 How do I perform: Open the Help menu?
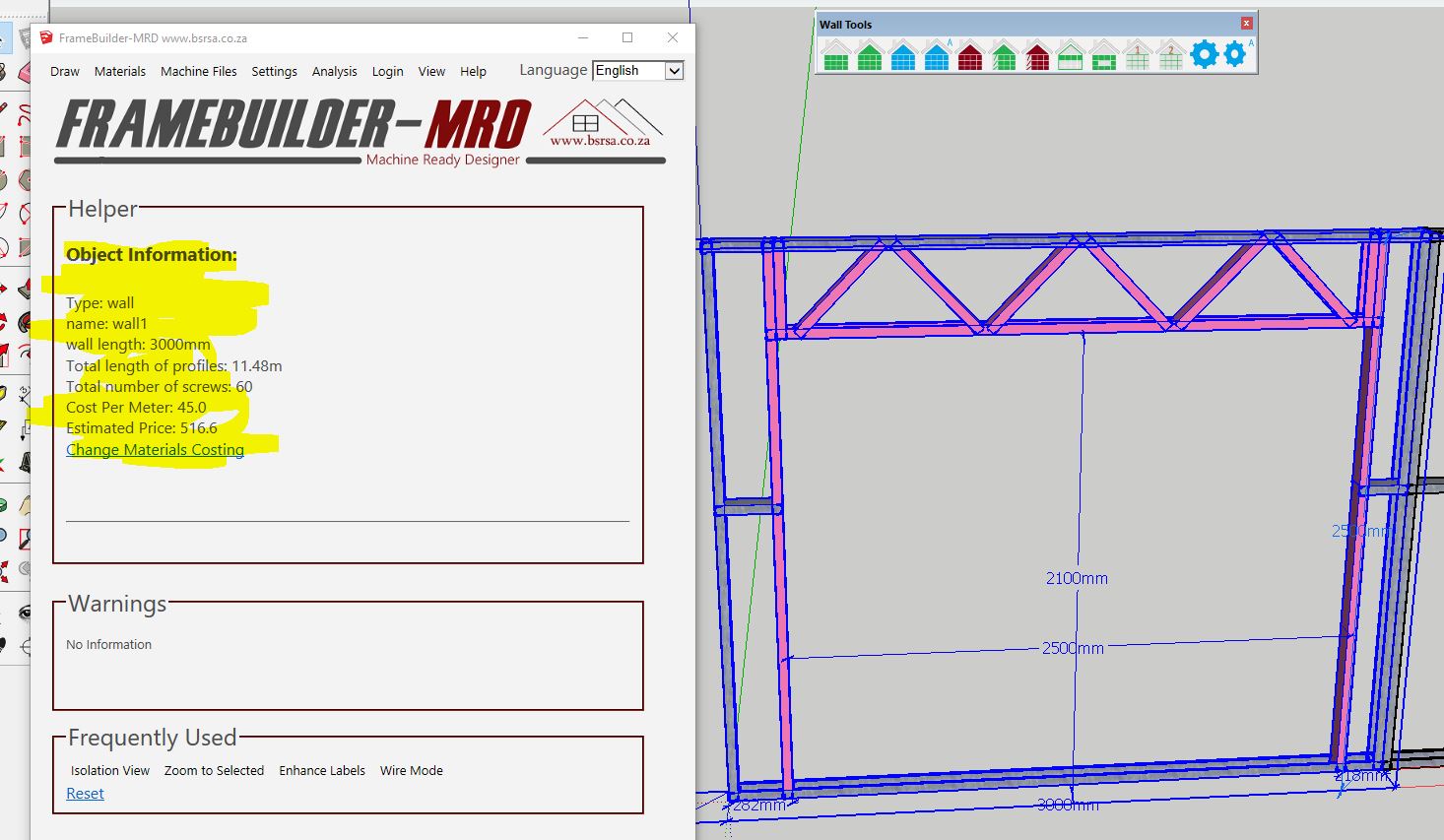tap(473, 72)
